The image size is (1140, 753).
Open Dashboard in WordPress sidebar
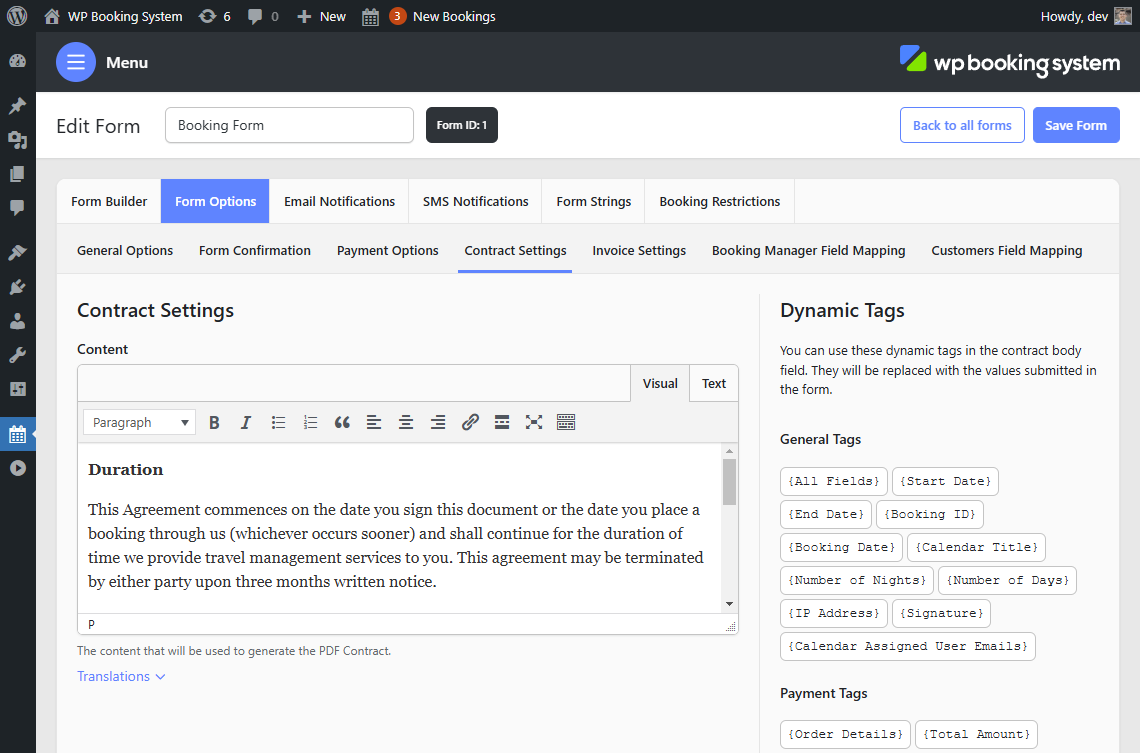pyautogui.click(x=17, y=62)
